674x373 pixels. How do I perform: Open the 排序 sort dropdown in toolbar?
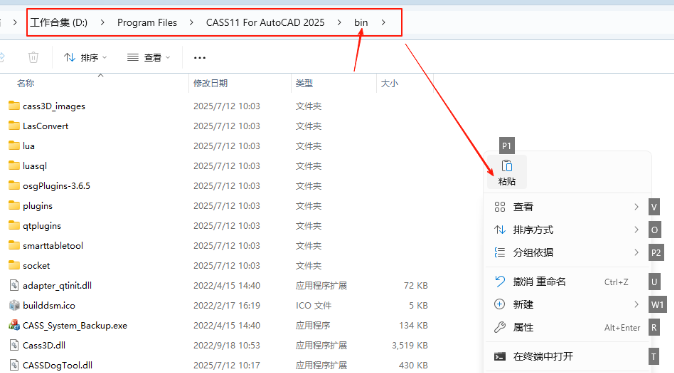tap(86, 58)
